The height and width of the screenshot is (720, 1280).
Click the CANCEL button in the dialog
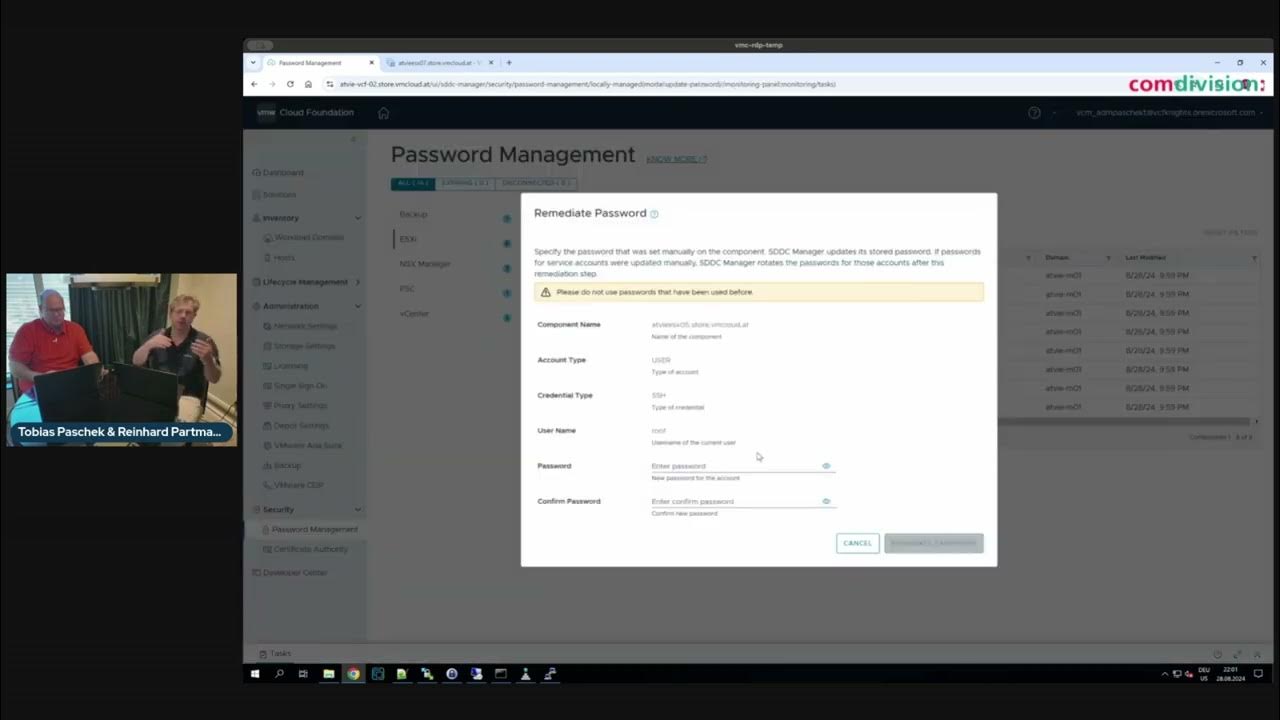tap(858, 543)
